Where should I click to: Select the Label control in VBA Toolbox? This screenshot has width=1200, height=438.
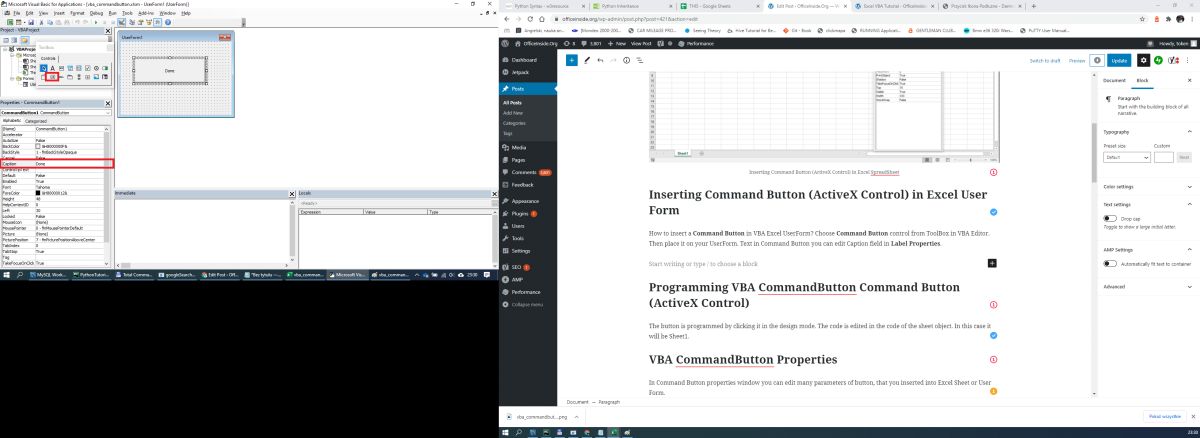pos(52,68)
